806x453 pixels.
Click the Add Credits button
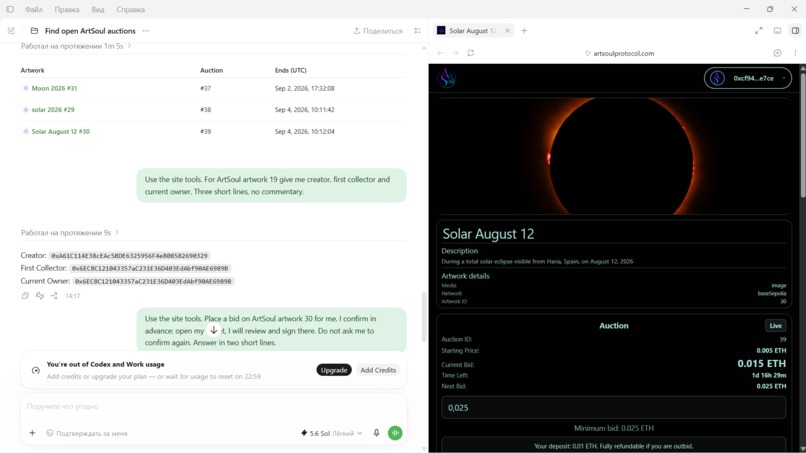pyautogui.click(x=378, y=370)
